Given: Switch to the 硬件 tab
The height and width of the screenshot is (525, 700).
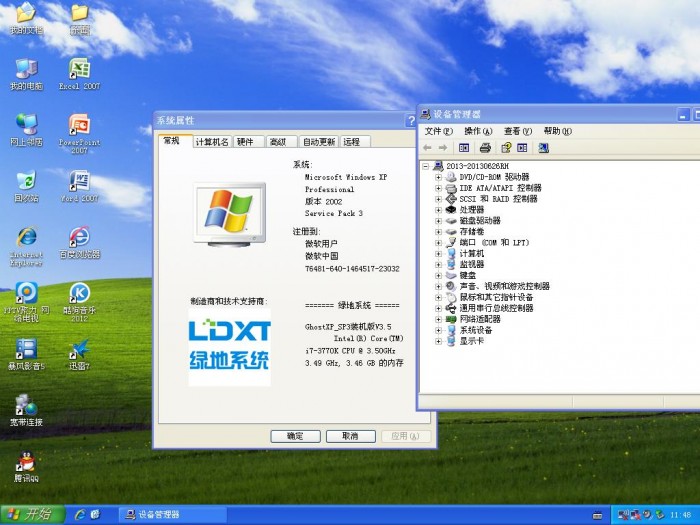Looking at the screenshot, I should click(x=248, y=142).
